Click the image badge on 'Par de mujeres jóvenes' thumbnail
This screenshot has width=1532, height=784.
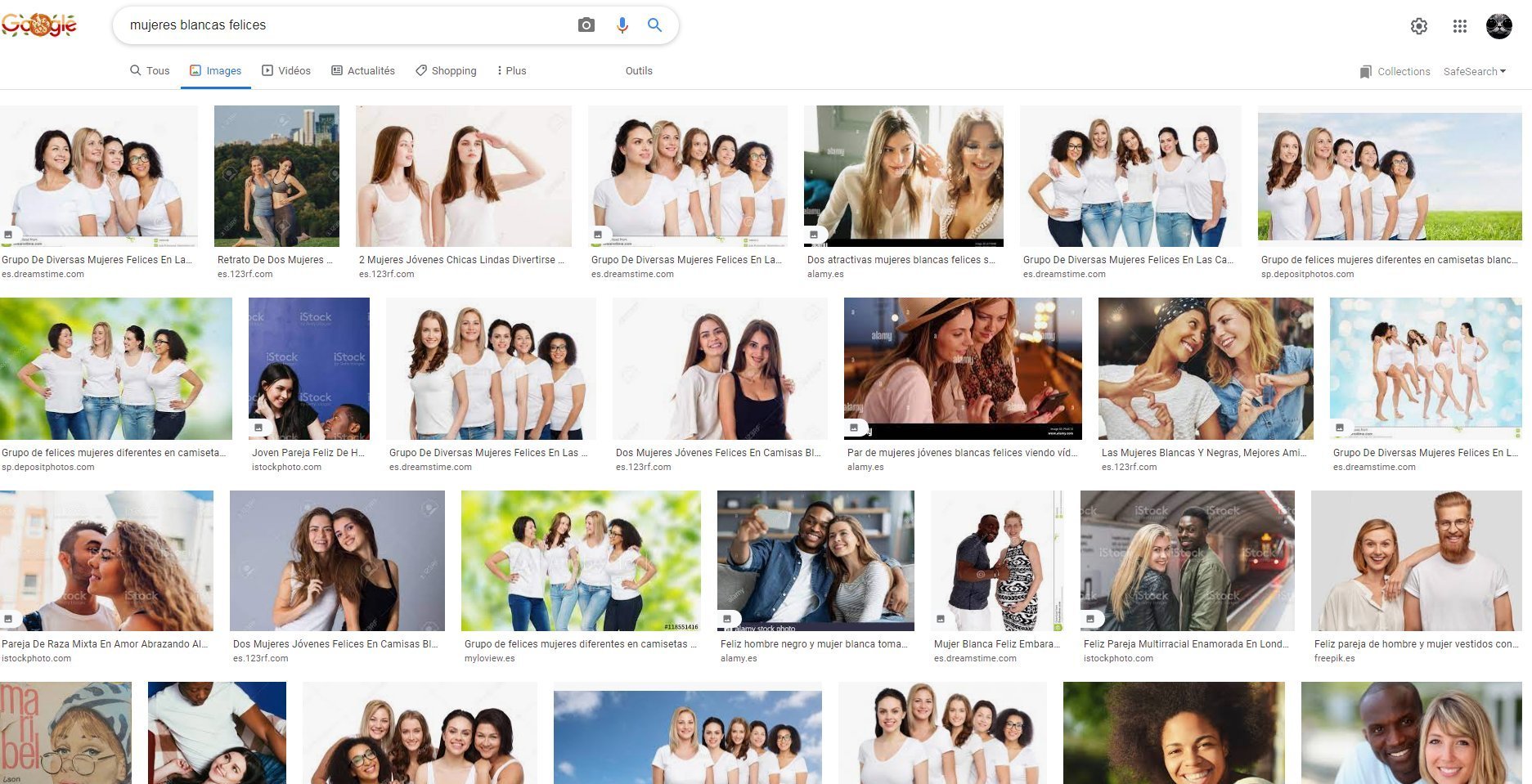(854, 428)
